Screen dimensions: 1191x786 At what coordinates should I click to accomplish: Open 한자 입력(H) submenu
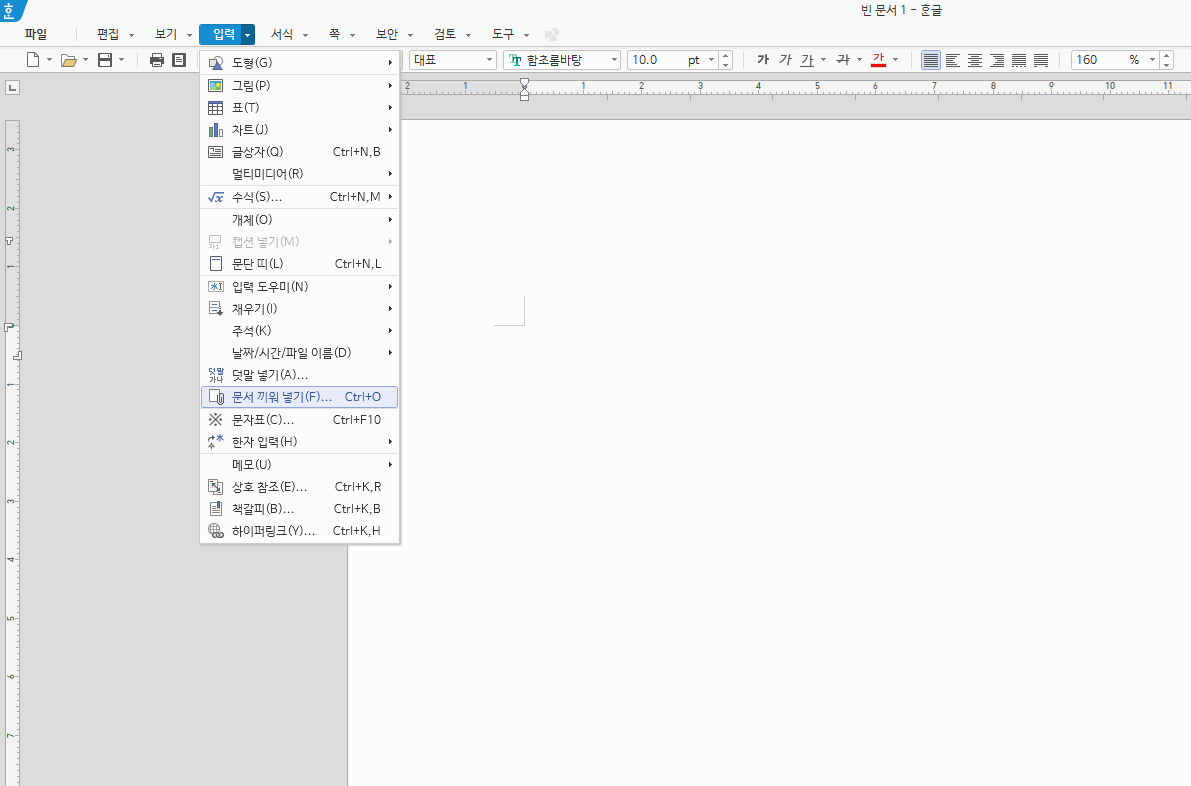point(299,441)
